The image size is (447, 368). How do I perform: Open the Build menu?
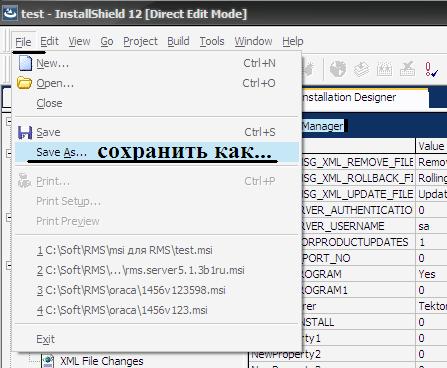pos(178,41)
